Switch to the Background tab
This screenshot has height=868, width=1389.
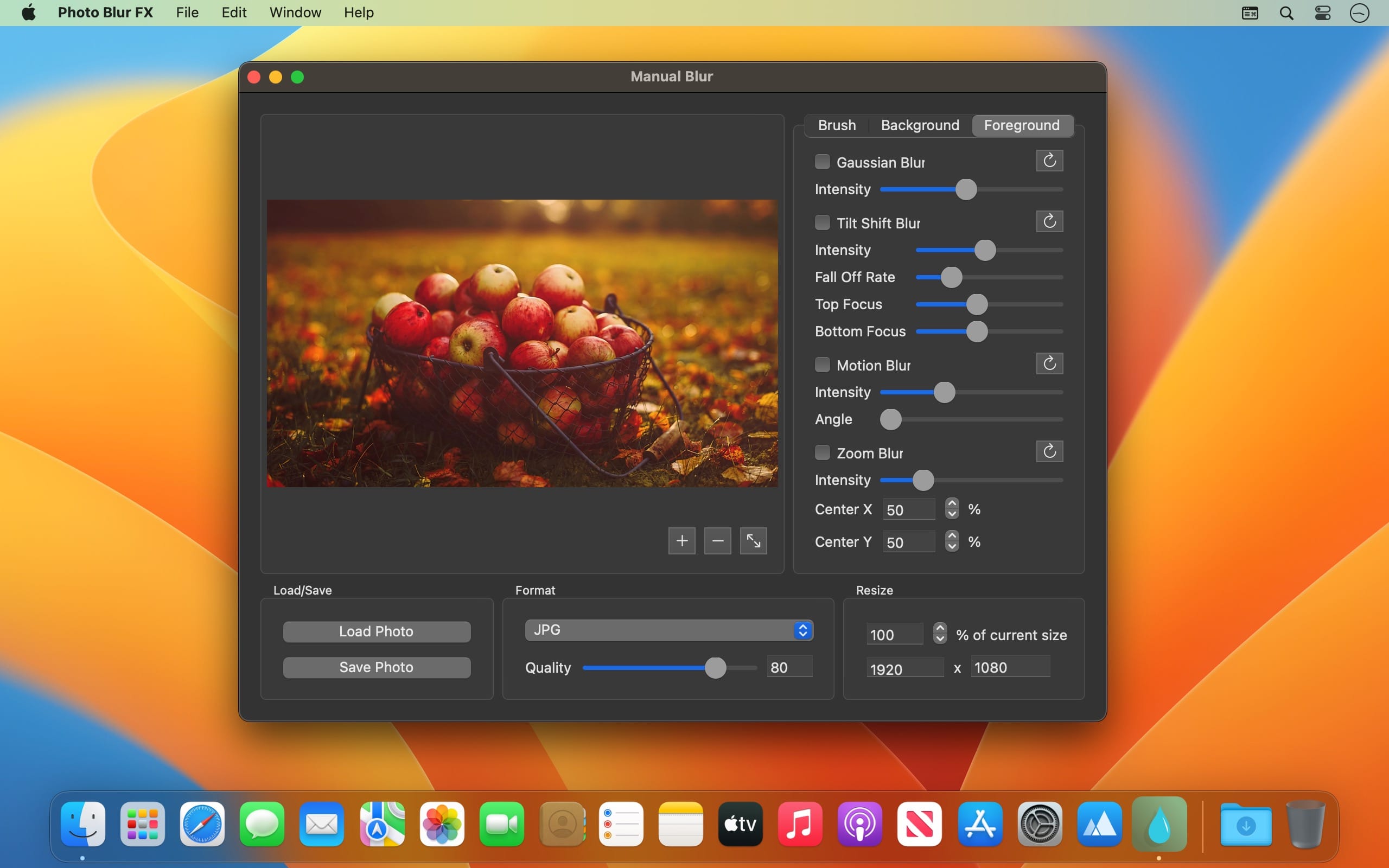tap(920, 125)
